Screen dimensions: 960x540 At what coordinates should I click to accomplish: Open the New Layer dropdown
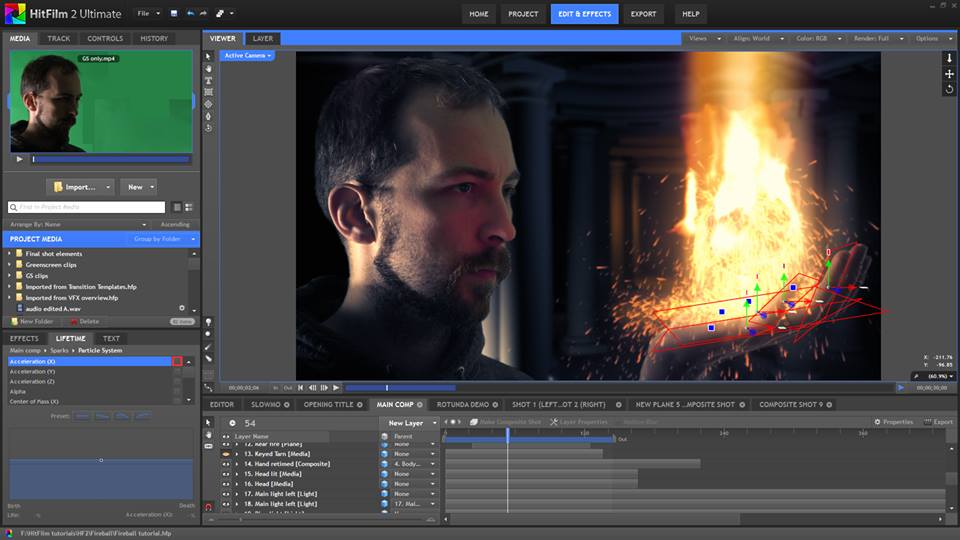(410, 423)
